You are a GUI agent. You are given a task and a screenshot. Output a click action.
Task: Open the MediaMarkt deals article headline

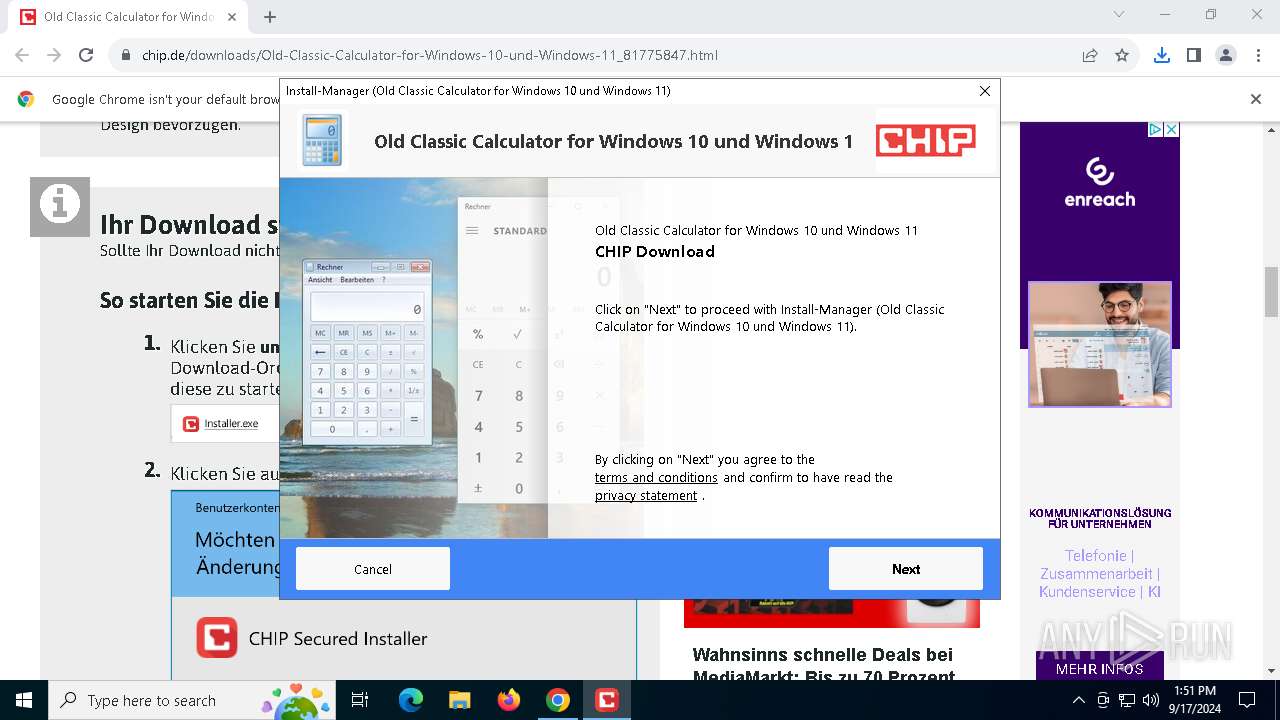click(824, 665)
